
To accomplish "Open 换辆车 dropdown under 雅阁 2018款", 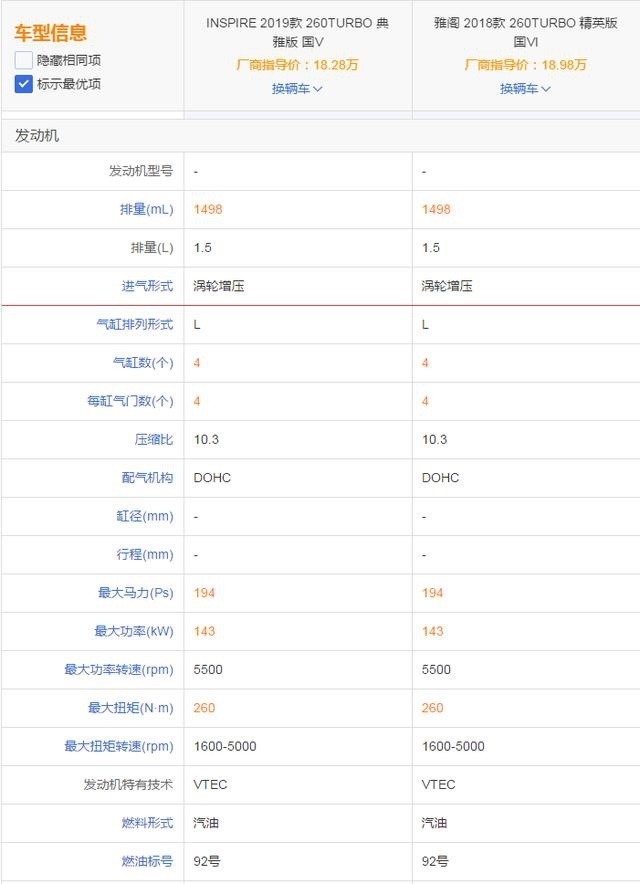I will (x=525, y=89).
